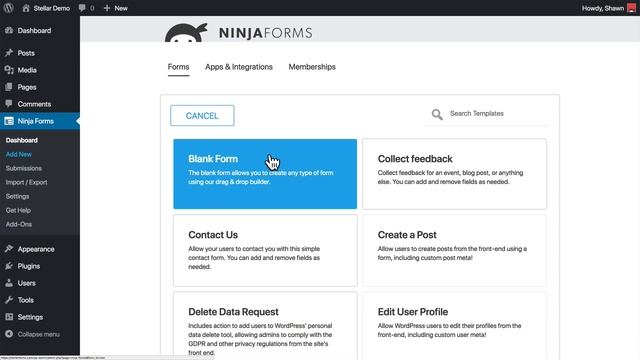Click the plus icon next to New
Screen dimensions: 640x360
coord(107,8)
